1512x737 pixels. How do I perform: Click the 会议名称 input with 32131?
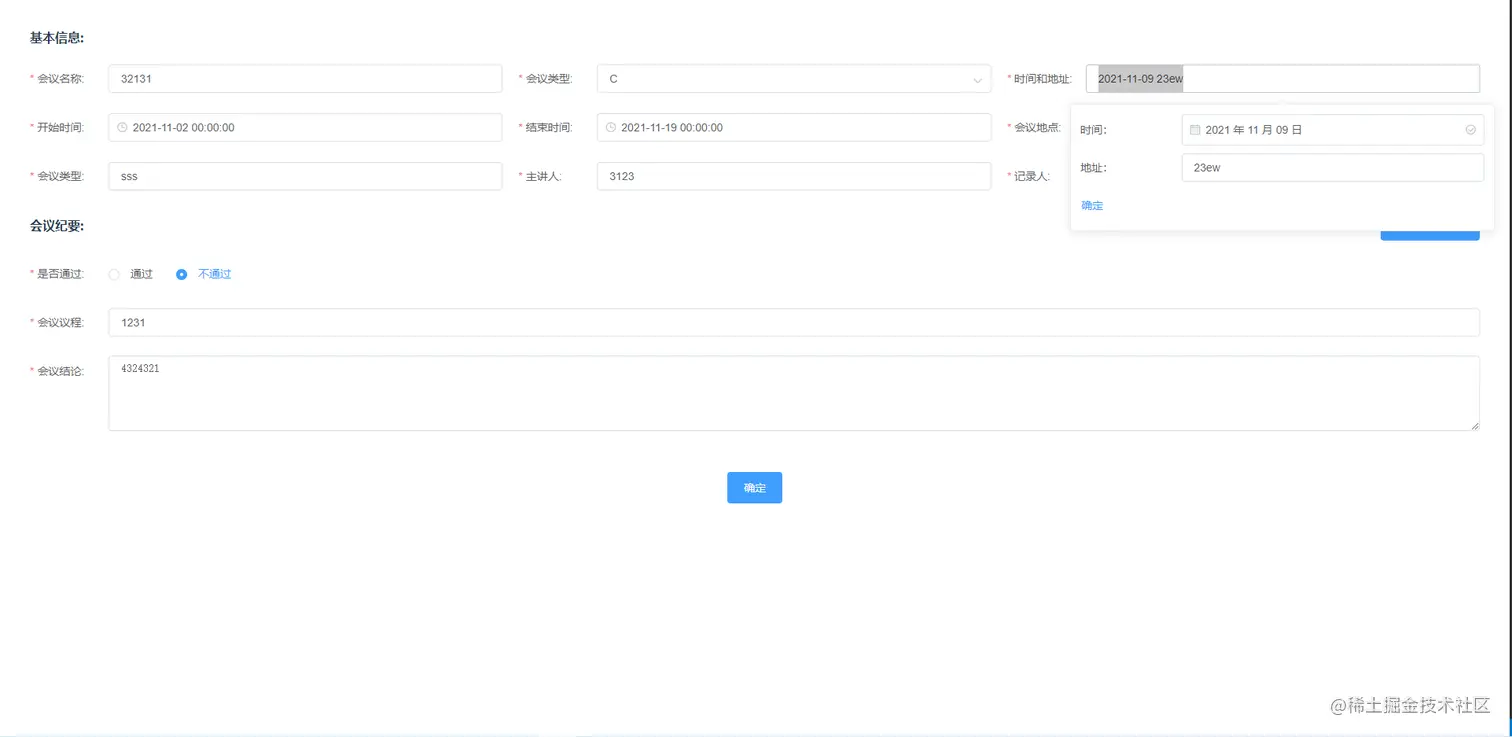coord(305,79)
